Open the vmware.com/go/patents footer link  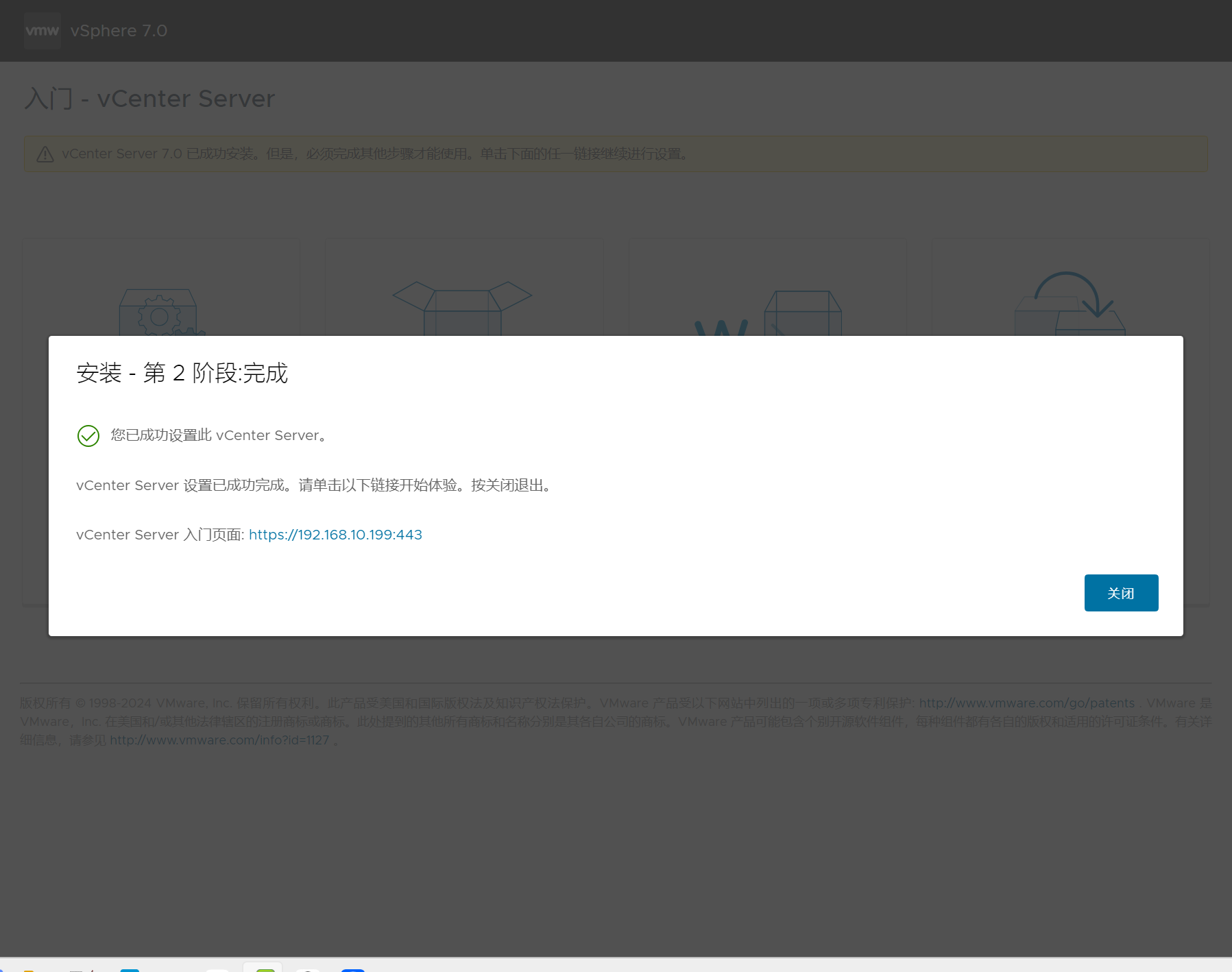(1026, 703)
